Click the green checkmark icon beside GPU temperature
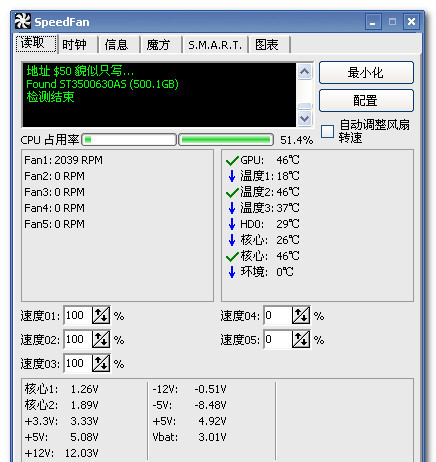This screenshot has height=462, width=436. pyautogui.click(x=232, y=161)
